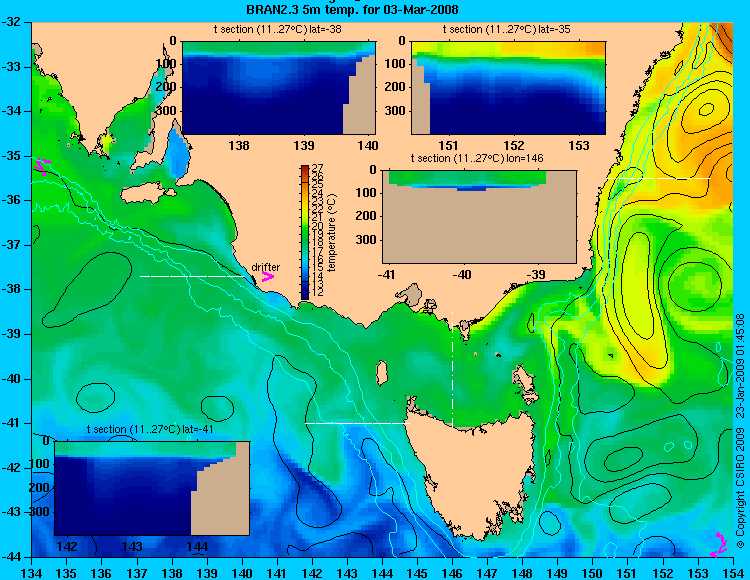Open the lon=146 temperature section inset plot
Image resolution: width=750 pixels, height=580 pixels.
point(479,216)
